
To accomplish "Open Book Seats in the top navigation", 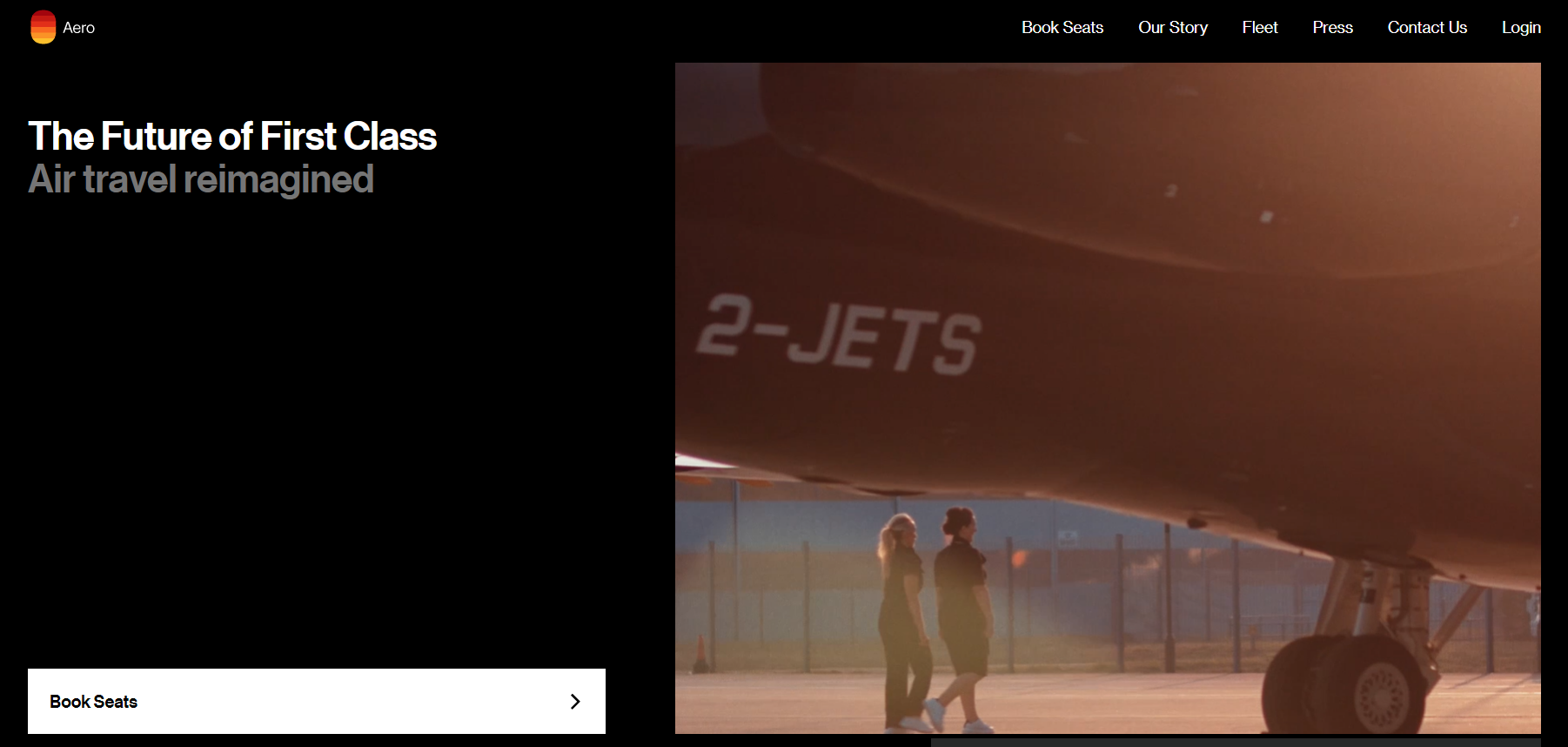I will click(1062, 28).
